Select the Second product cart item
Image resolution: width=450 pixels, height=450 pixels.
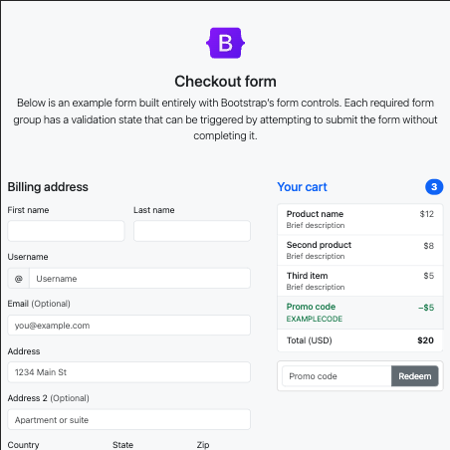[x=360, y=250]
